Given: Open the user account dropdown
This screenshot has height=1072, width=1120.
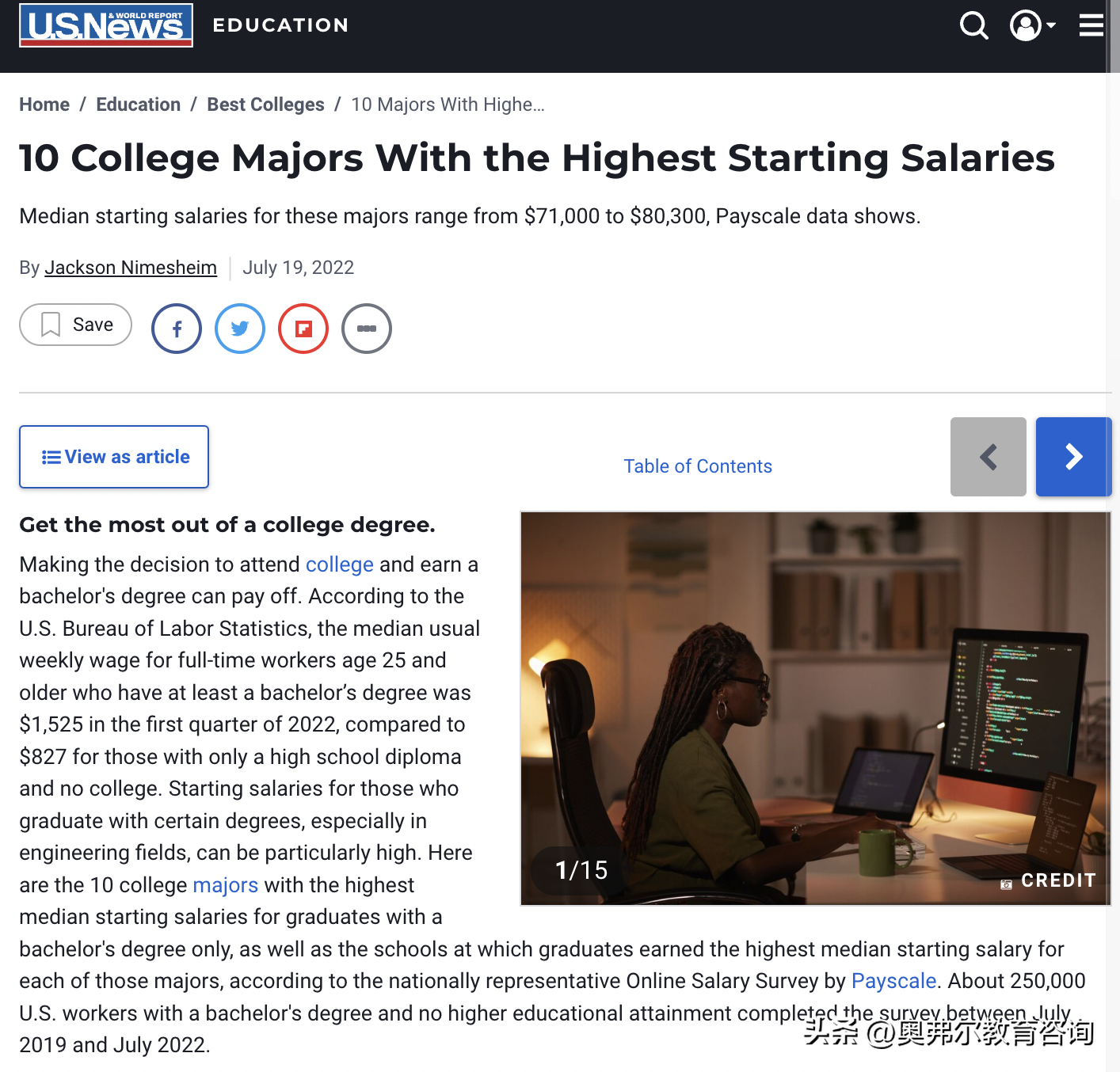Looking at the screenshot, I should click(1033, 25).
